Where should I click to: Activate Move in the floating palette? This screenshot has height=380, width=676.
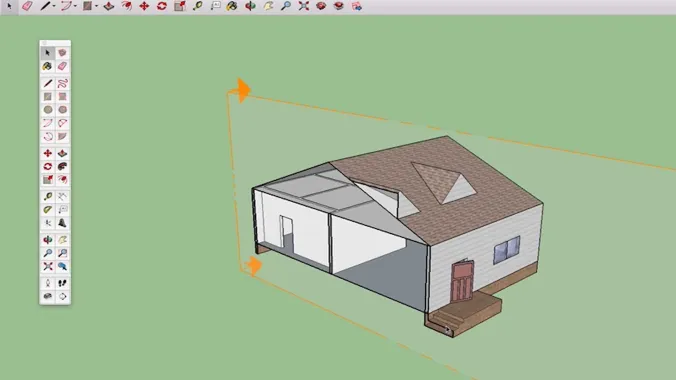coord(48,153)
